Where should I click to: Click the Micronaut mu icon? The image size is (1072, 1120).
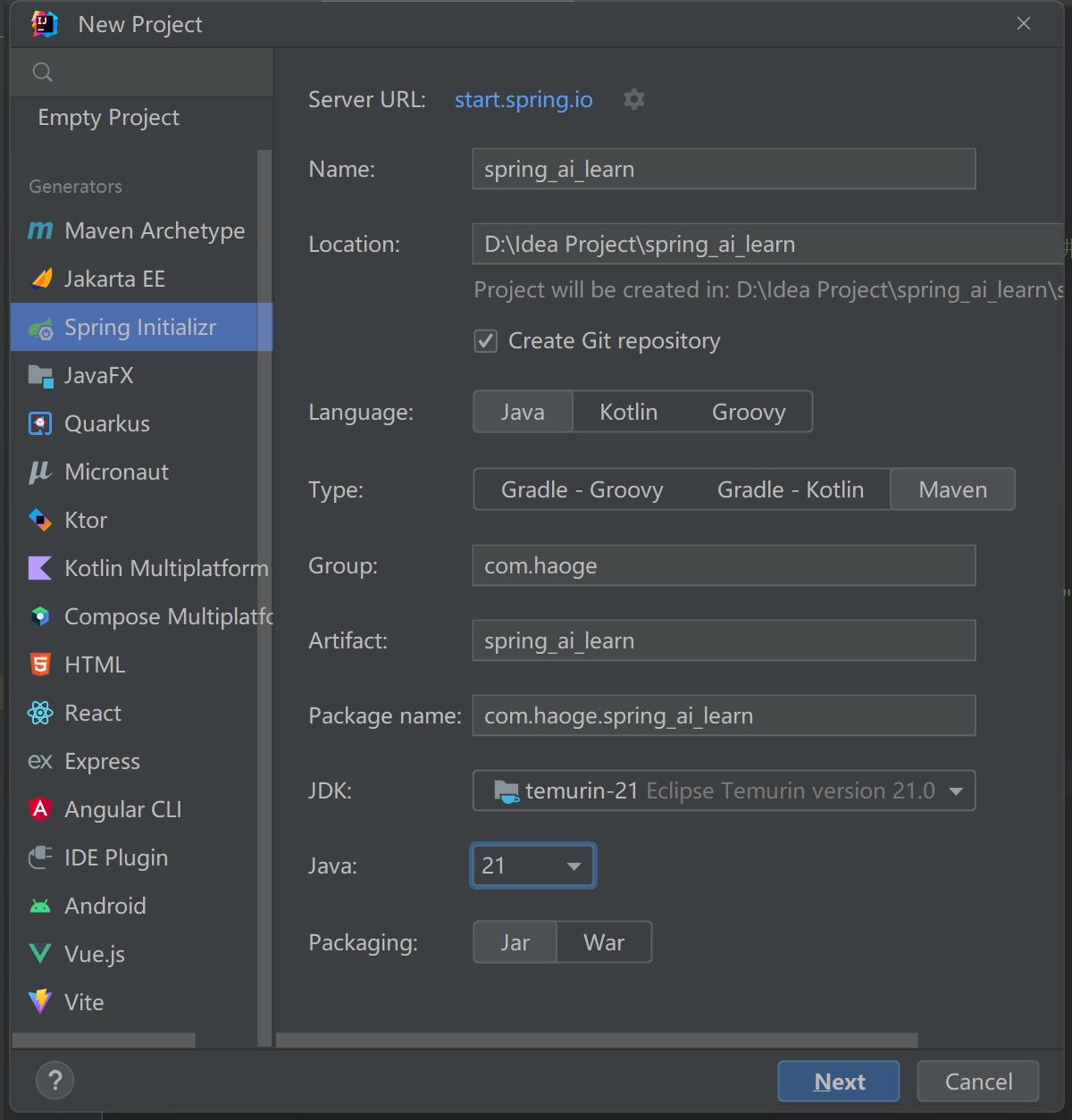coord(40,472)
